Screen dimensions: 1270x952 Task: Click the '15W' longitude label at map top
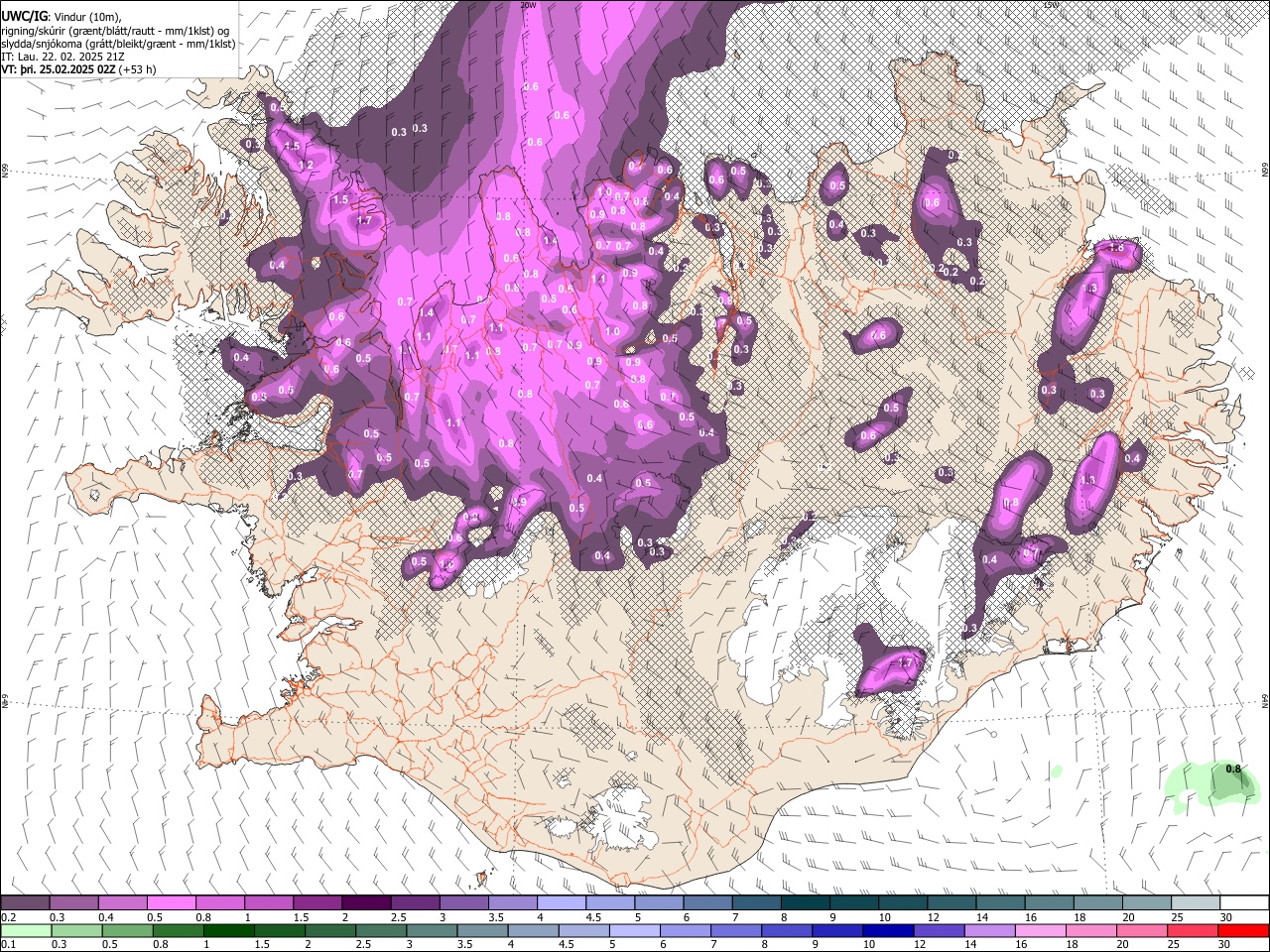coord(1052,4)
